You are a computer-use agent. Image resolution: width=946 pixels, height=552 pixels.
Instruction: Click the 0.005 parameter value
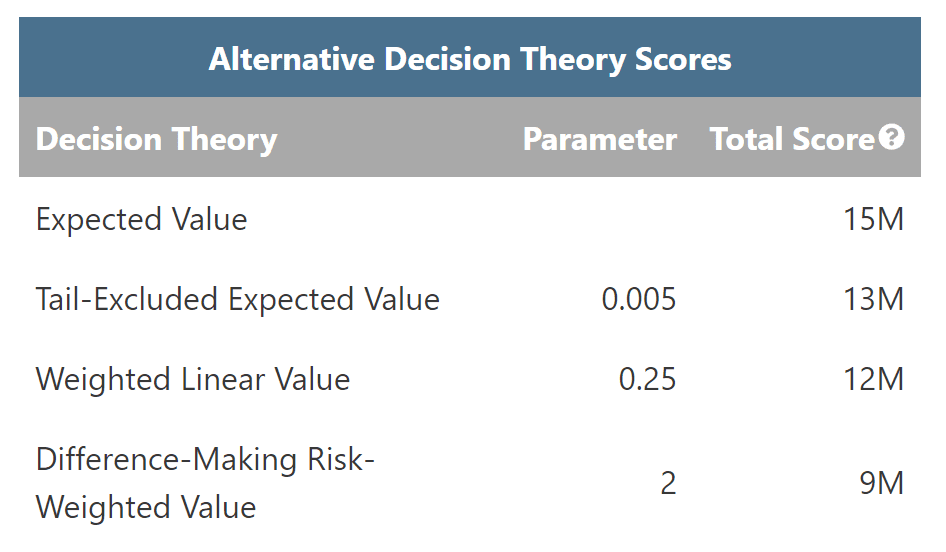[x=639, y=299]
